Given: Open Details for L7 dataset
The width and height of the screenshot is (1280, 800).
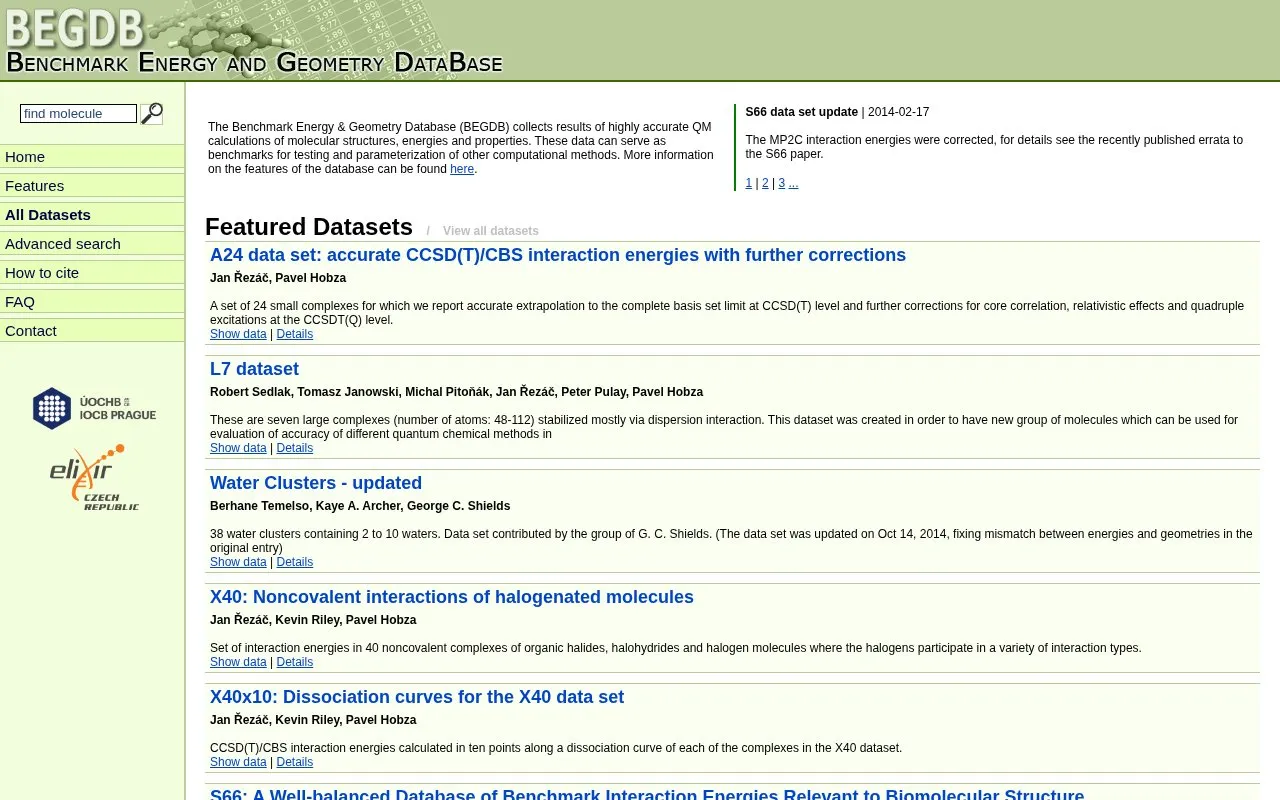Looking at the screenshot, I should pos(295,448).
